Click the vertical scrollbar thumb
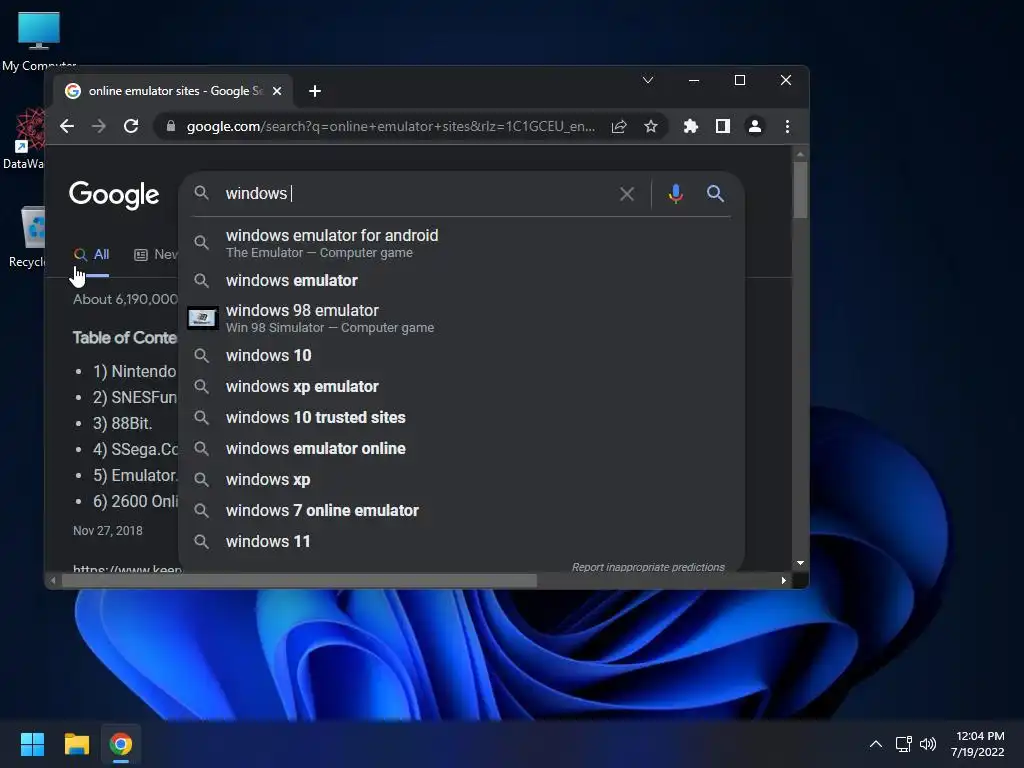The image size is (1024, 768). pyautogui.click(x=800, y=189)
